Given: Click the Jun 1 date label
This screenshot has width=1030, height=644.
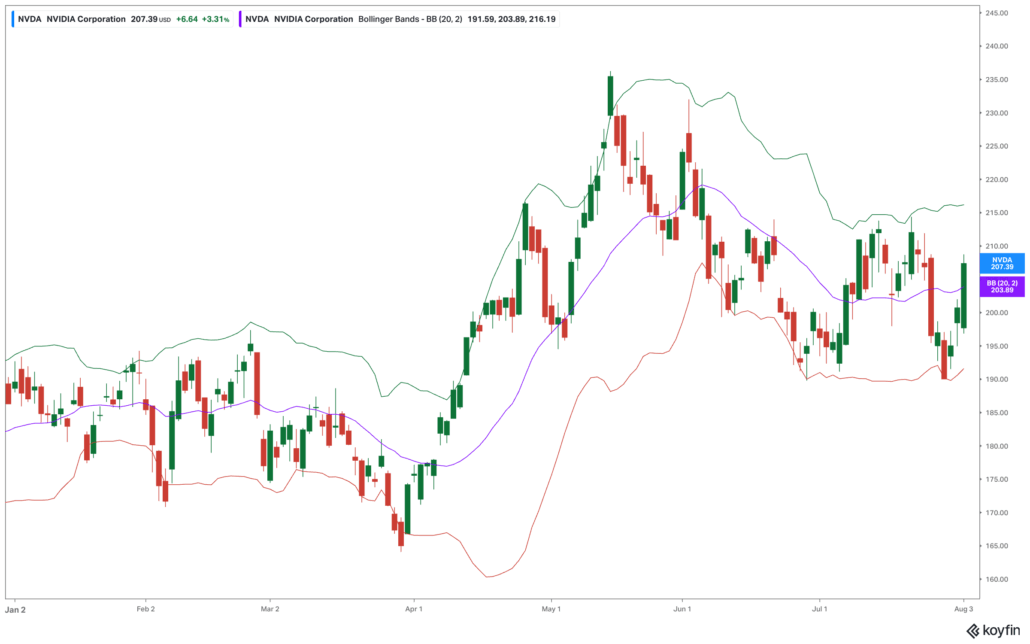Looking at the screenshot, I should pyautogui.click(x=682, y=609).
